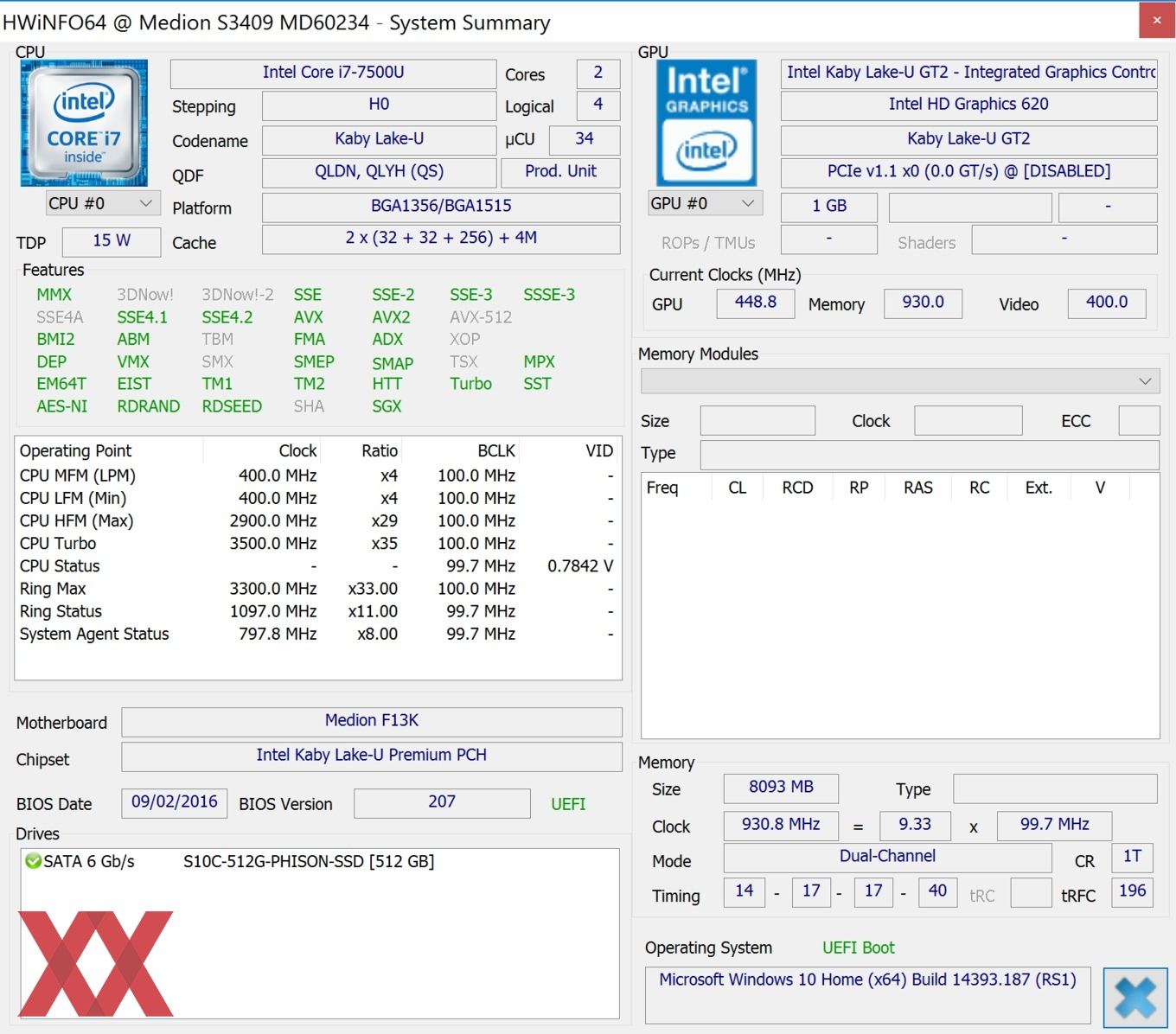Click the memory module Size field
Image resolution: width=1176 pixels, height=1034 pixels.
click(x=757, y=421)
